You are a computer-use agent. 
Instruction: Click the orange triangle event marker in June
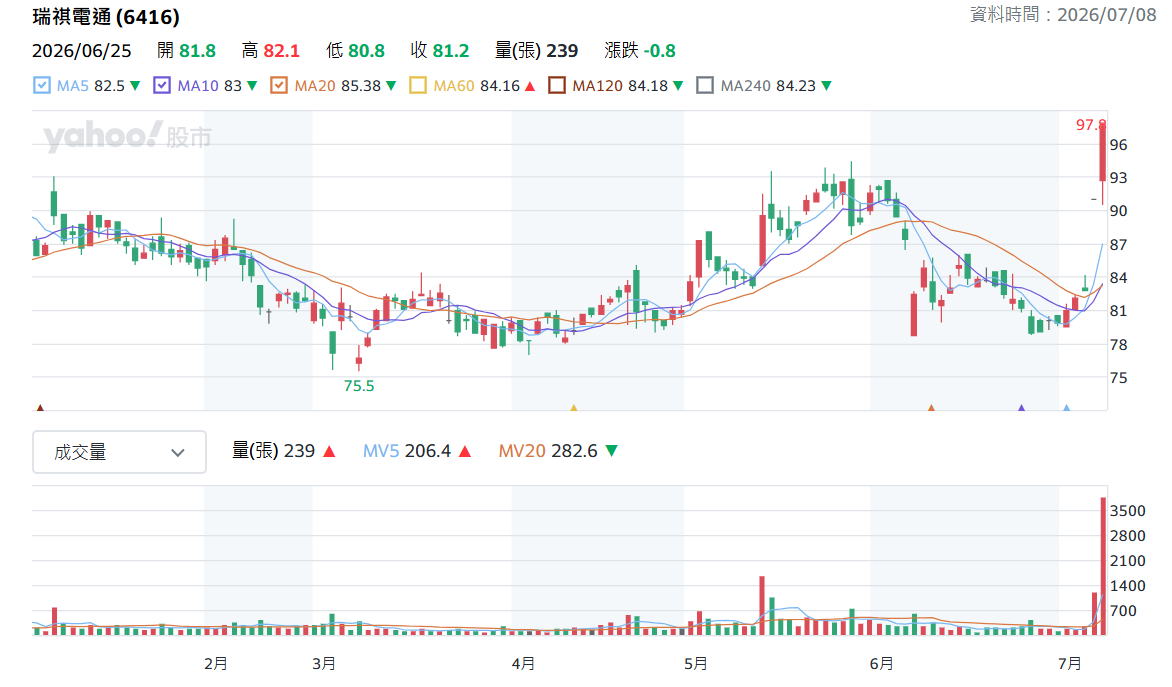point(931,407)
